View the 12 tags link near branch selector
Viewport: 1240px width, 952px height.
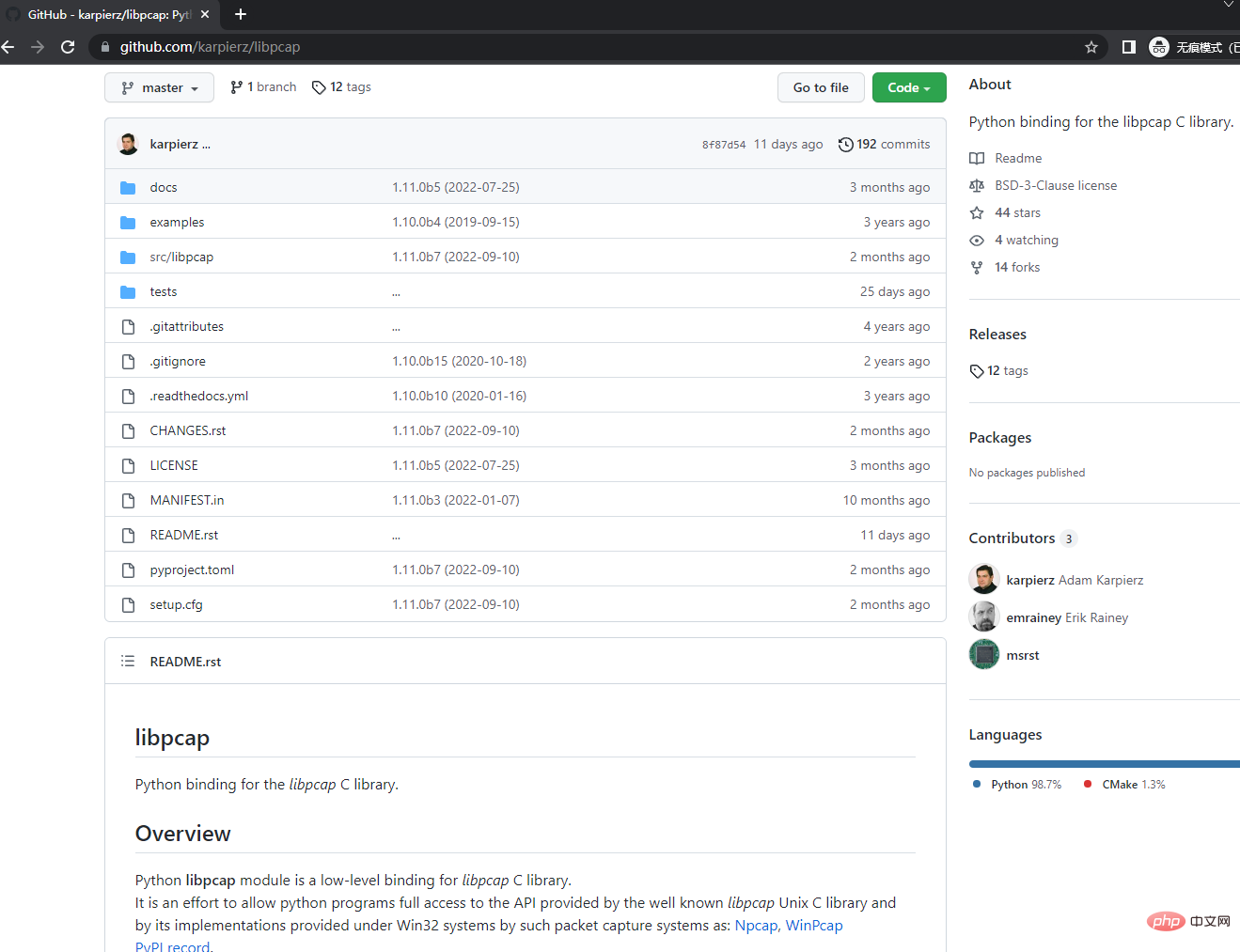click(x=341, y=87)
